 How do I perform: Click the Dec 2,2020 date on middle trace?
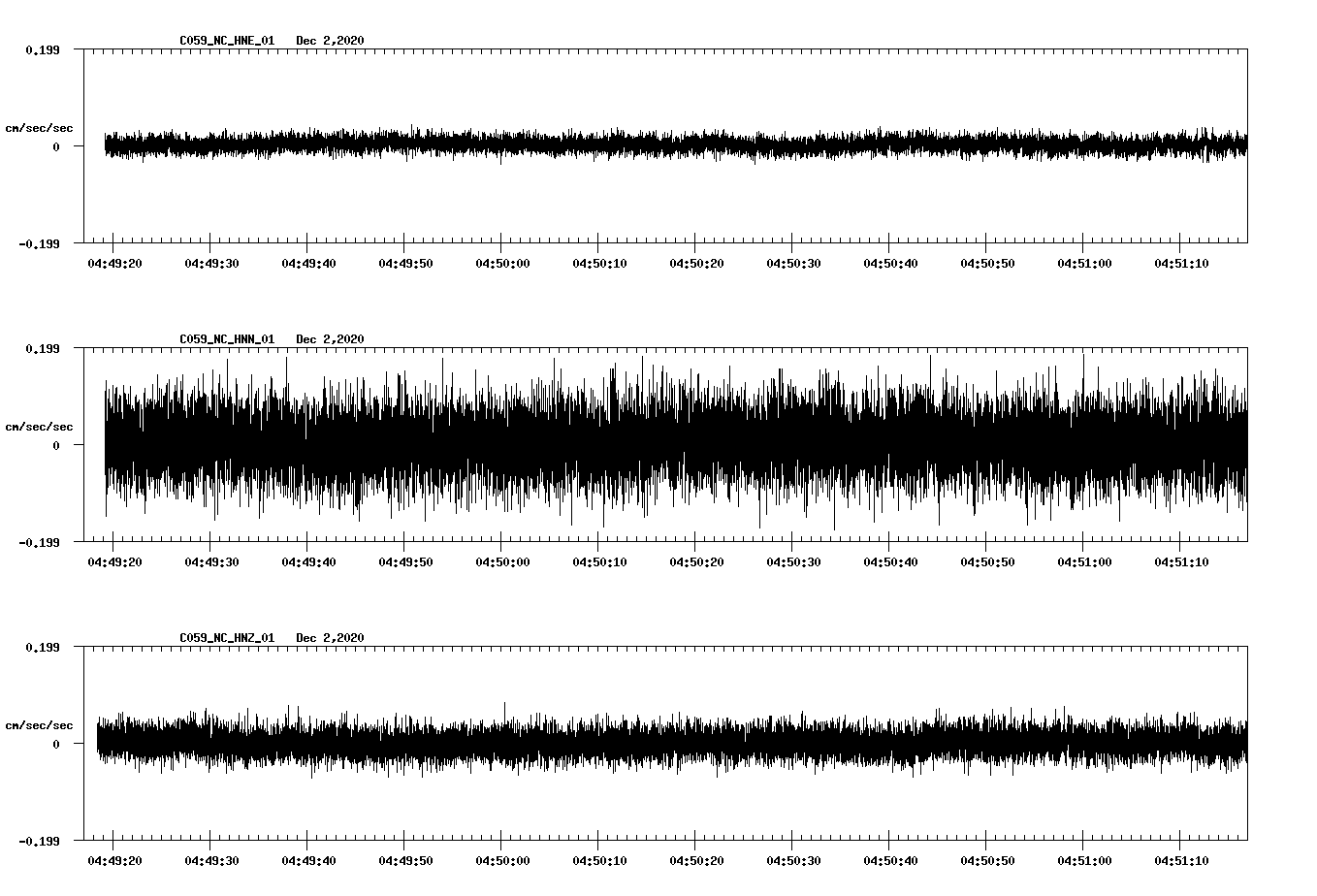click(x=332, y=338)
